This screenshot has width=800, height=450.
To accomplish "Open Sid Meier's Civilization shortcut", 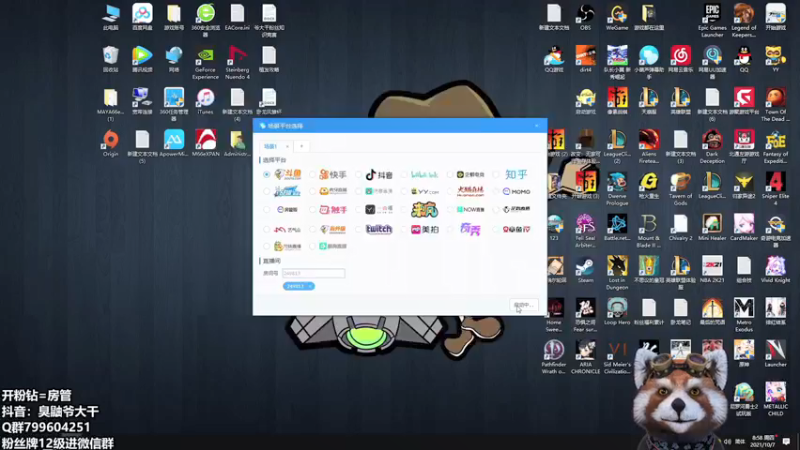I will (x=617, y=357).
